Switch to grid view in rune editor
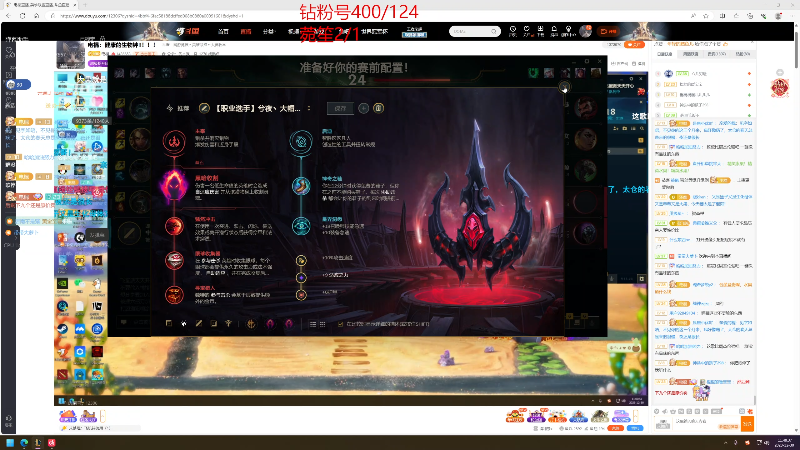The height and width of the screenshot is (450, 800). coord(322,323)
